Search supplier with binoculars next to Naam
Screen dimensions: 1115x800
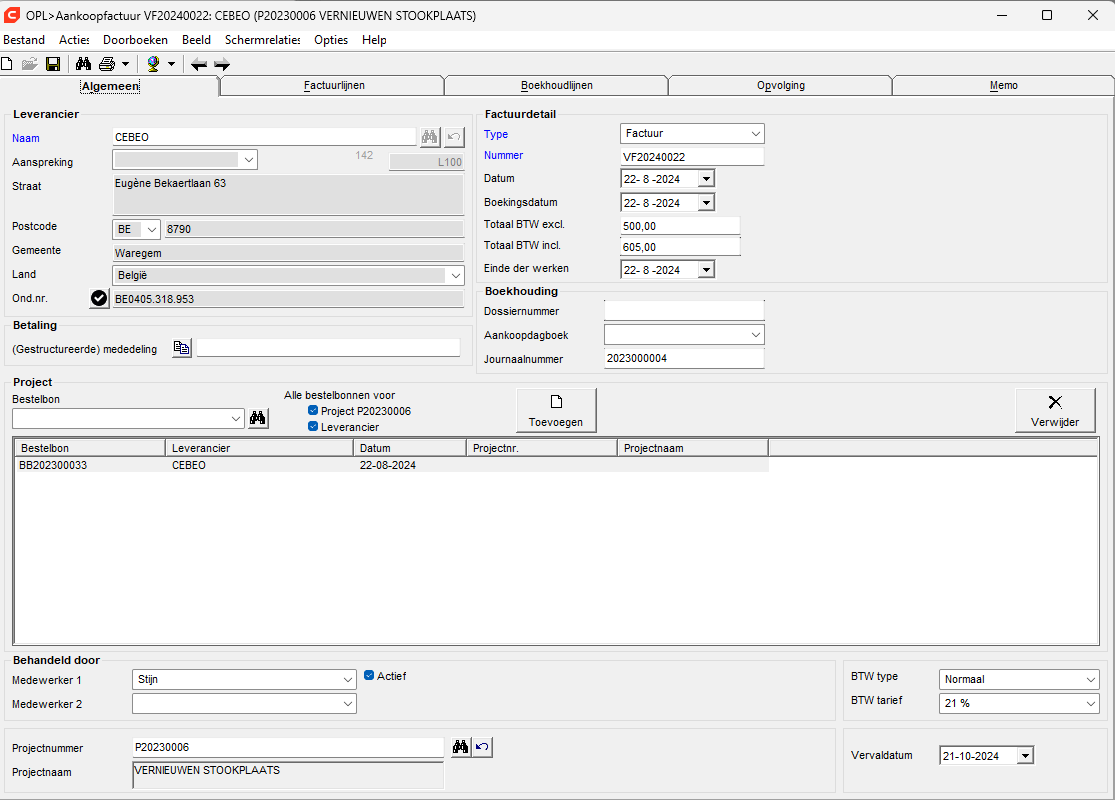(430, 137)
